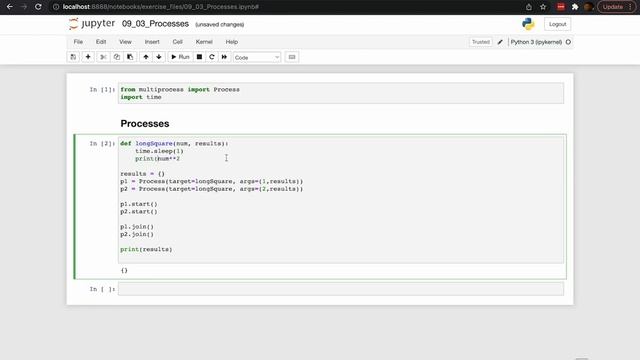Open the File menu
640x360 pixels.
tap(78, 42)
